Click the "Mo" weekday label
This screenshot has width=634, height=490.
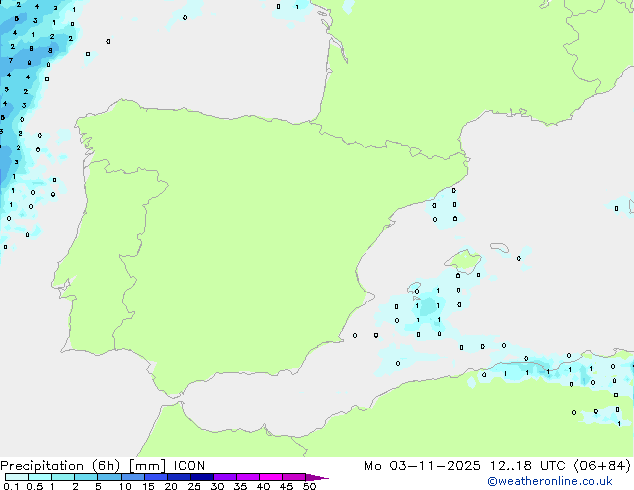[x=372, y=466]
